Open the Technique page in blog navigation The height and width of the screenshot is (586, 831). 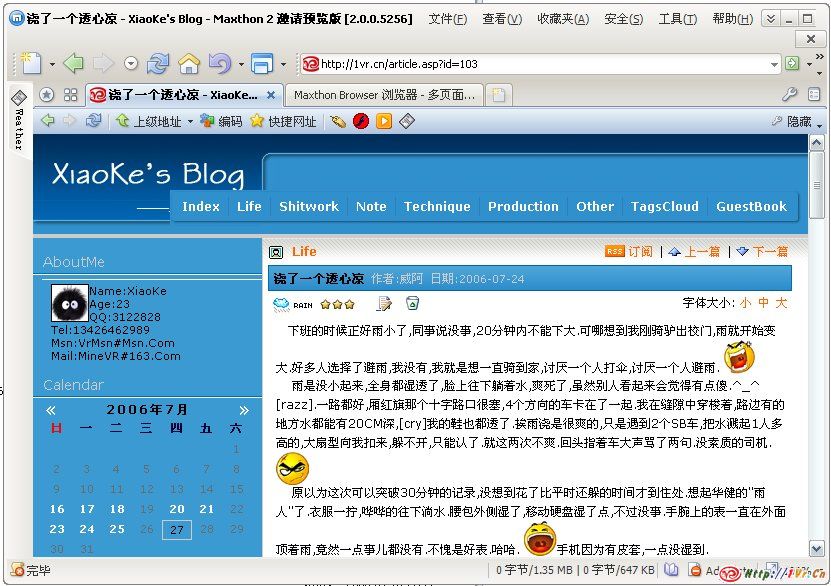tap(437, 206)
